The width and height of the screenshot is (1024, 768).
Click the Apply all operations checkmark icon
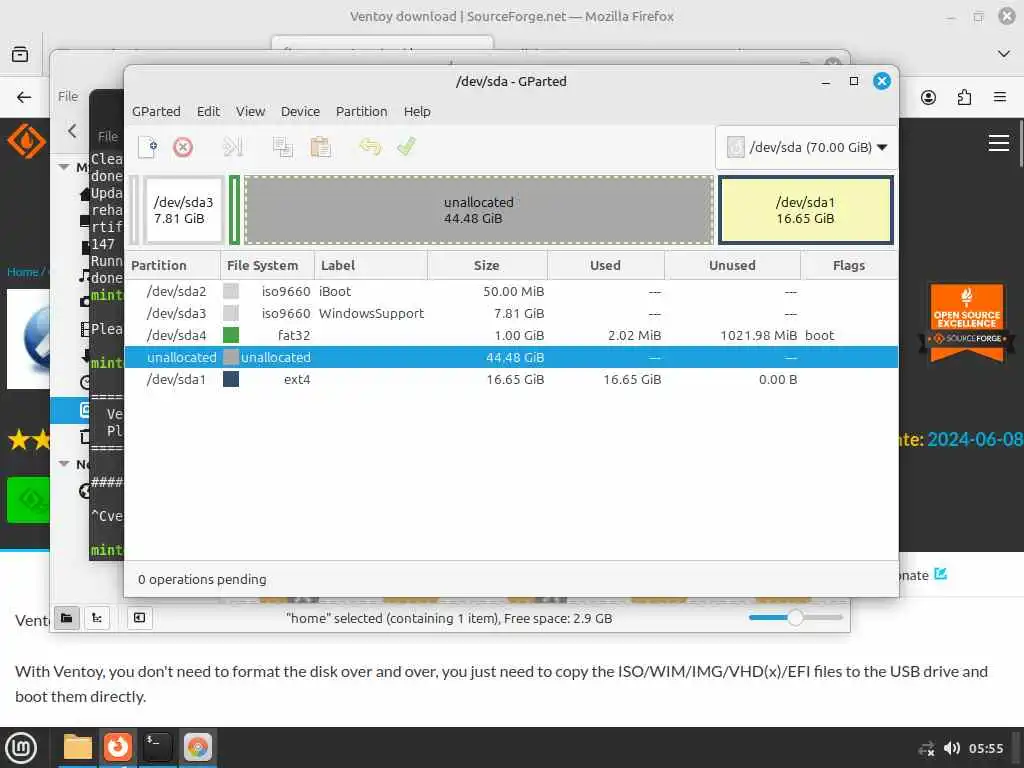(406, 146)
